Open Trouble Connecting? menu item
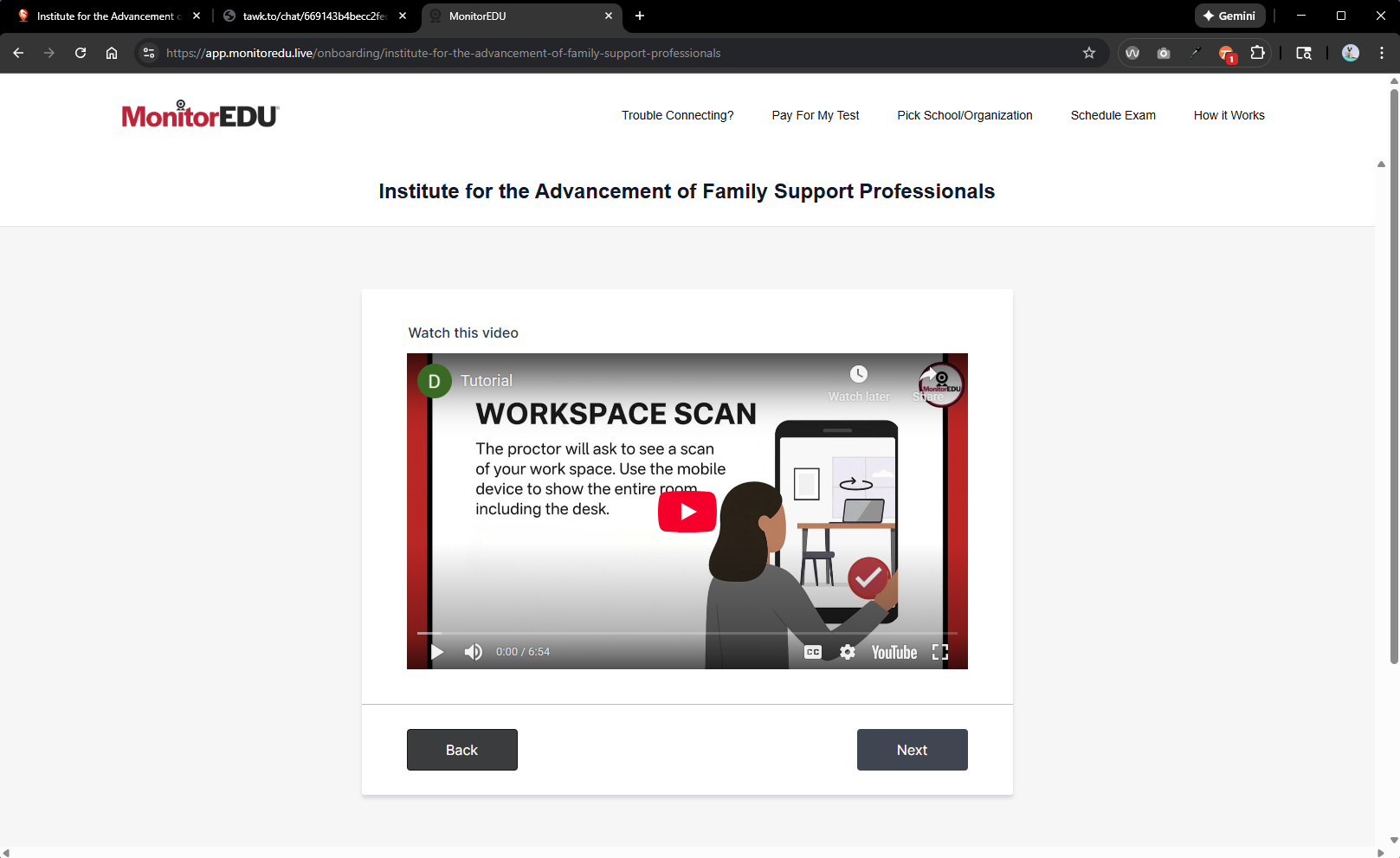The width and height of the screenshot is (1400, 858). coord(678,115)
